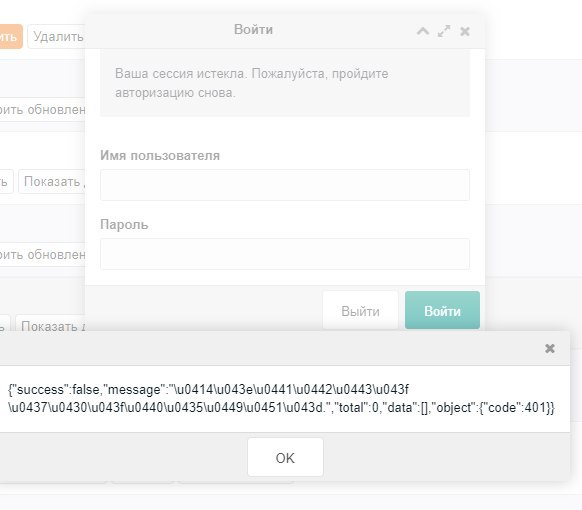
Task: Click the session expired notice text
Action: tap(251, 83)
